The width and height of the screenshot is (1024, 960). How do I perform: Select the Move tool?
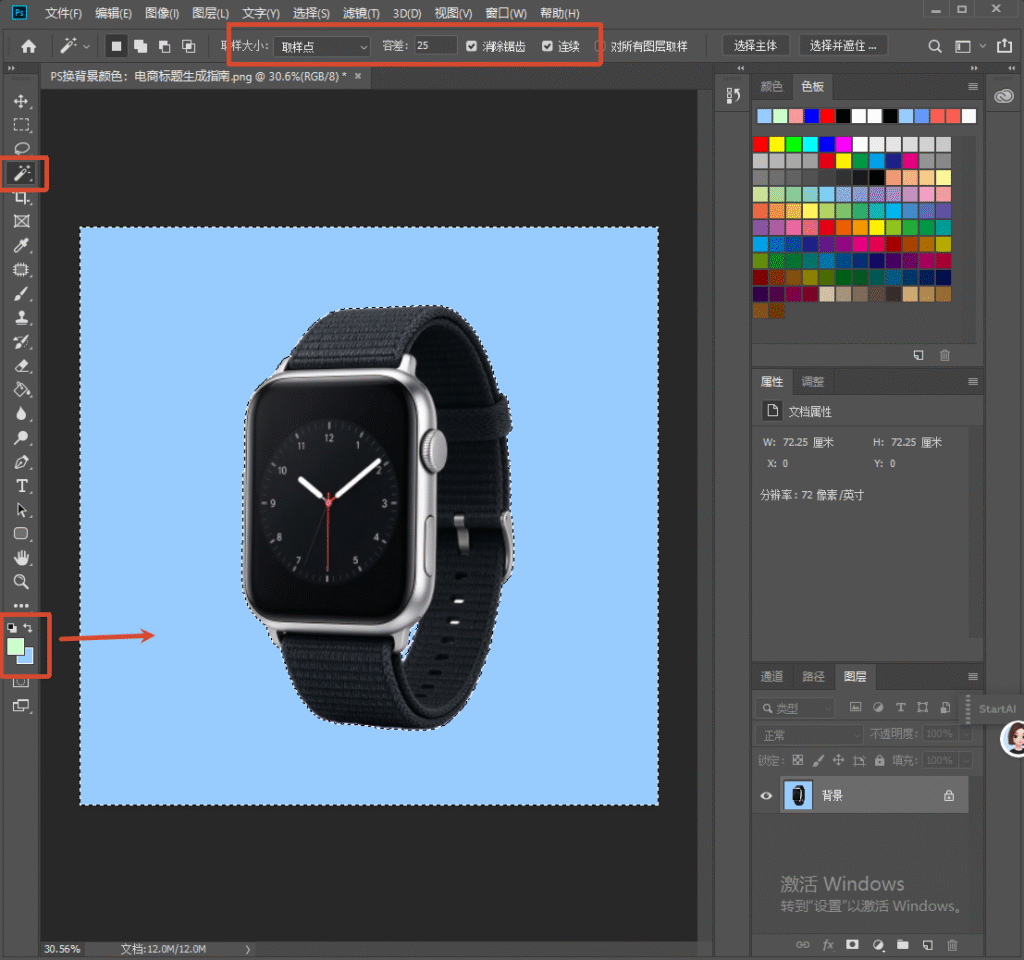(x=21, y=101)
